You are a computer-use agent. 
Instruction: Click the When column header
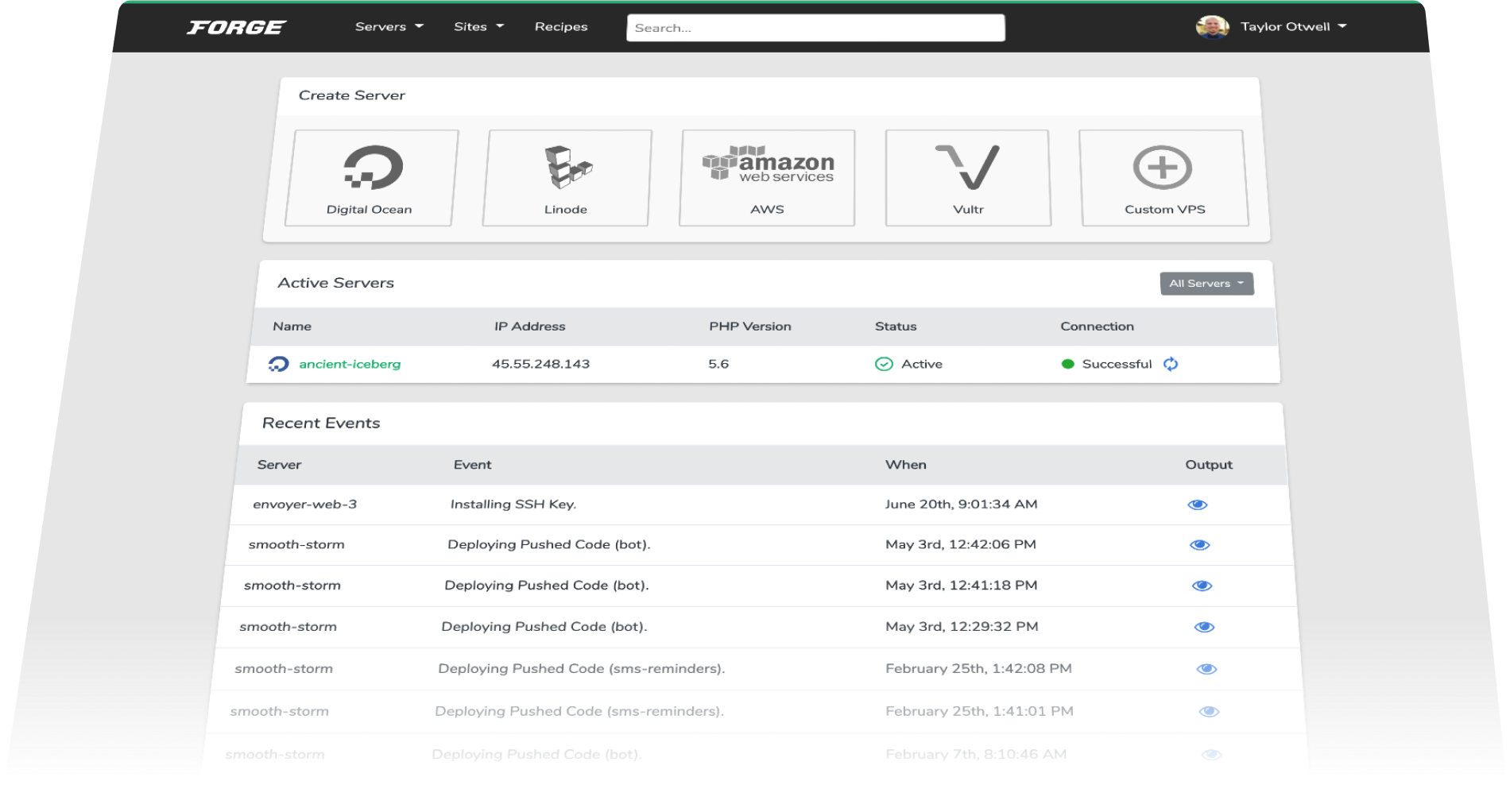tap(906, 465)
